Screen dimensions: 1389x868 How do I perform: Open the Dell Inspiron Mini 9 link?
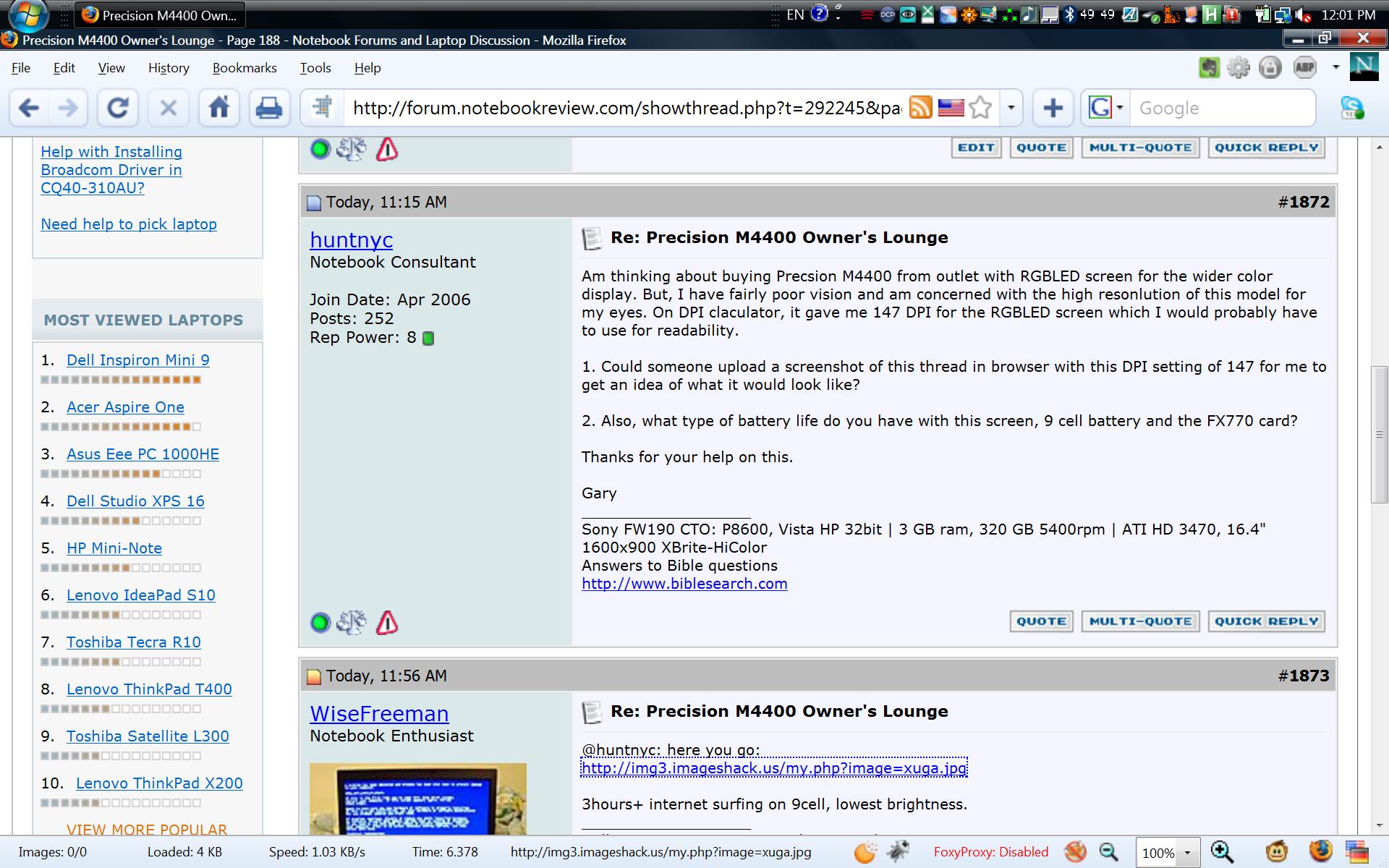coord(138,360)
